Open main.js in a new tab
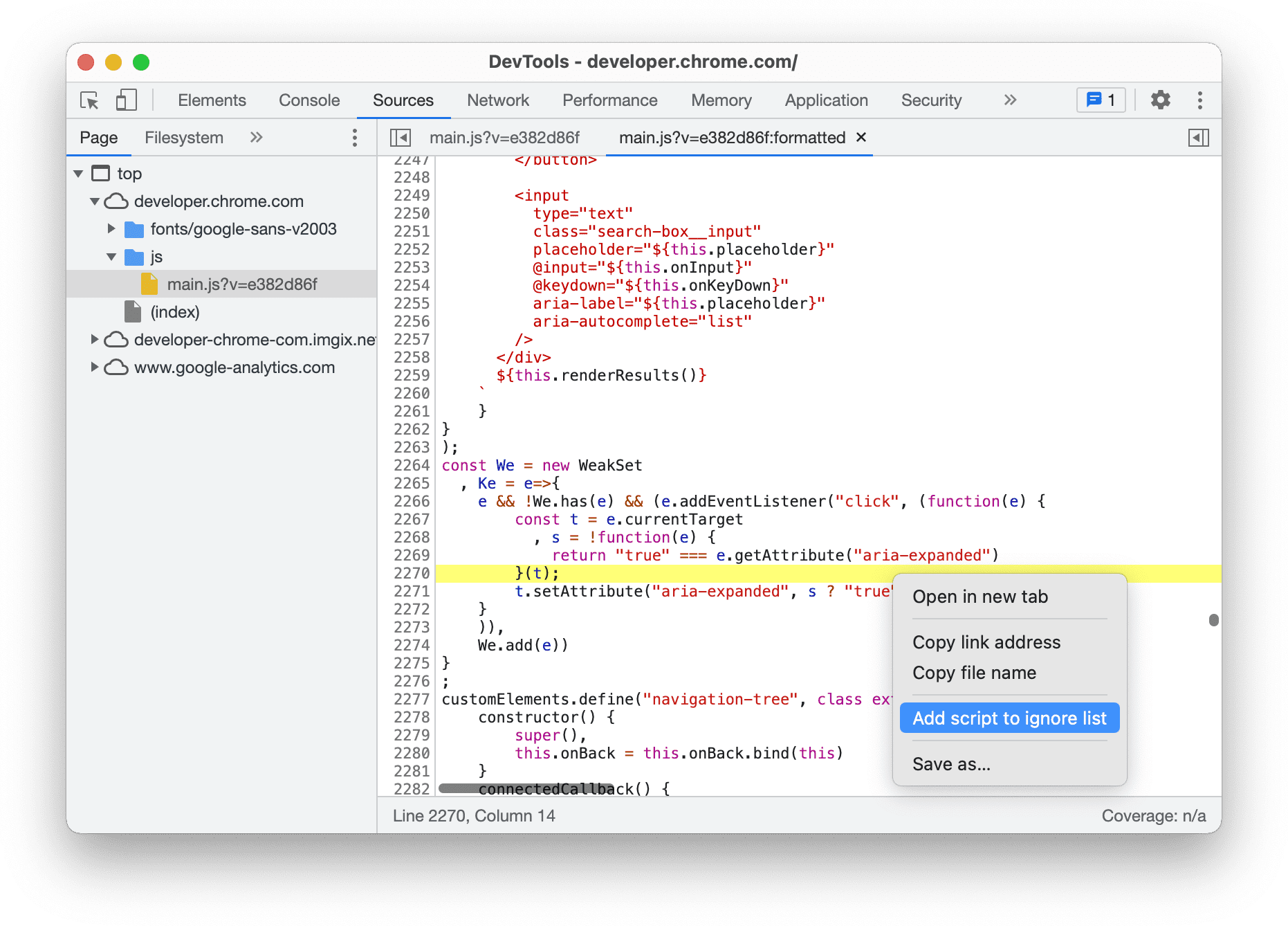 (x=980, y=597)
